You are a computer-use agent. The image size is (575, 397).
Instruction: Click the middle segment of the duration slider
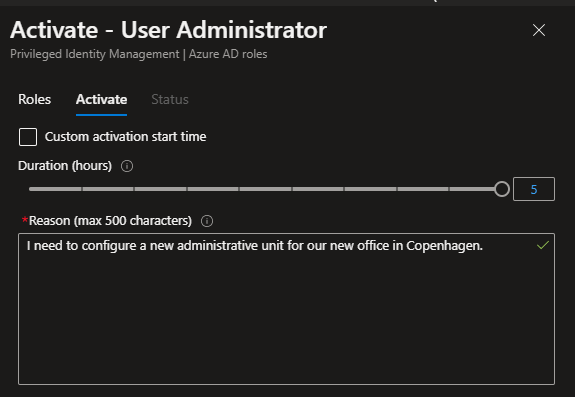[x=265, y=189]
